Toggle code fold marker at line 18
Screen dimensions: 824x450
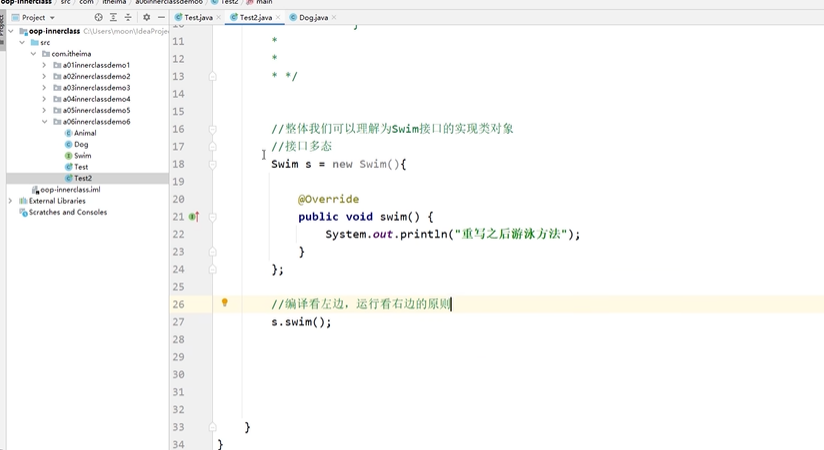pos(212,165)
